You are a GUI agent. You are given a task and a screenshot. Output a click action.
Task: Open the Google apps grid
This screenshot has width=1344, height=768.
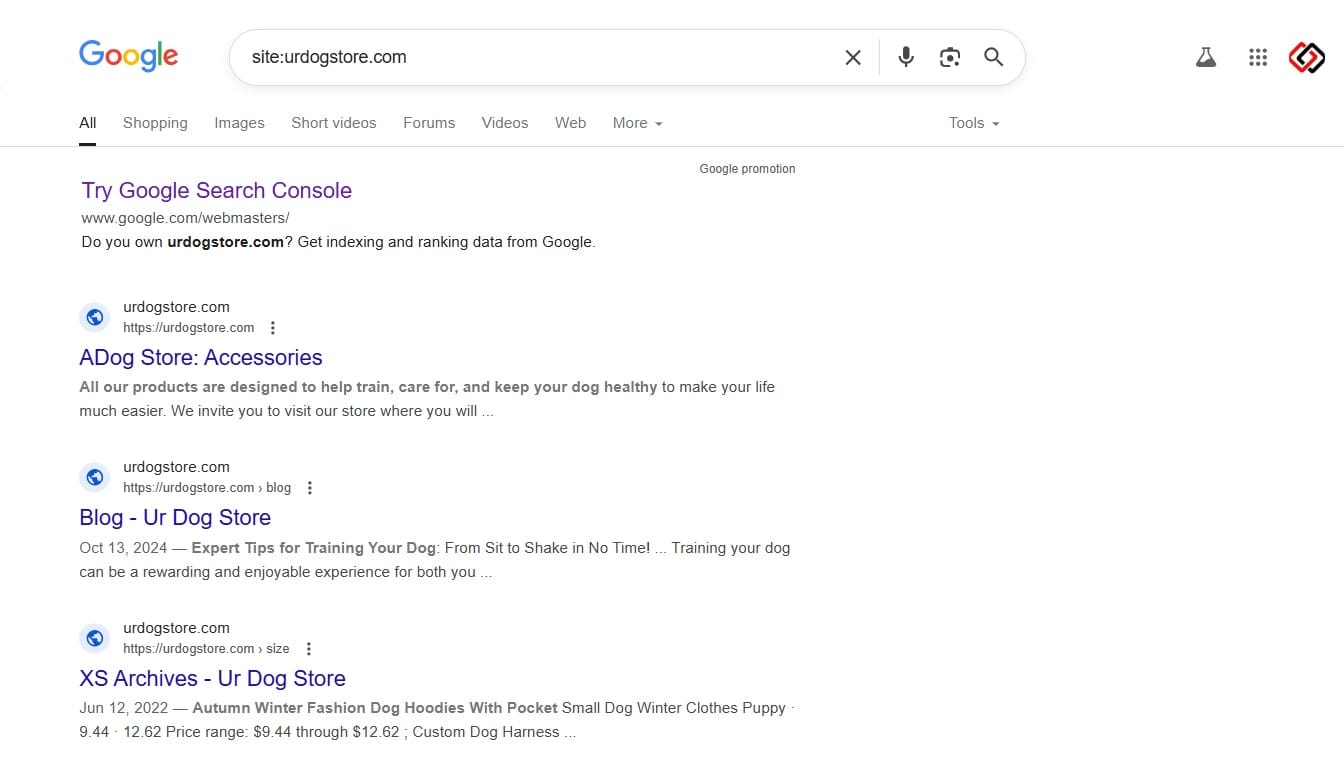click(x=1258, y=58)
